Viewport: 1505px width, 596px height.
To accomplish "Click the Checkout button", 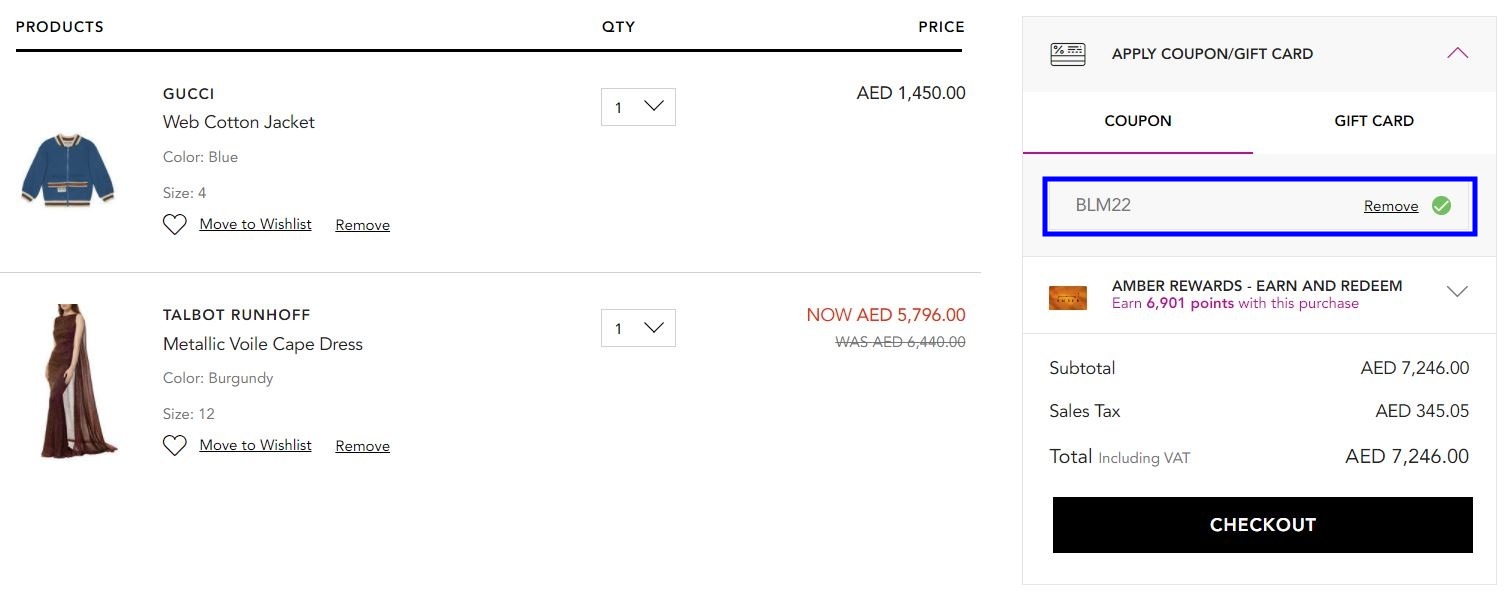I will pyautogui.click(x=1262, y=524).
